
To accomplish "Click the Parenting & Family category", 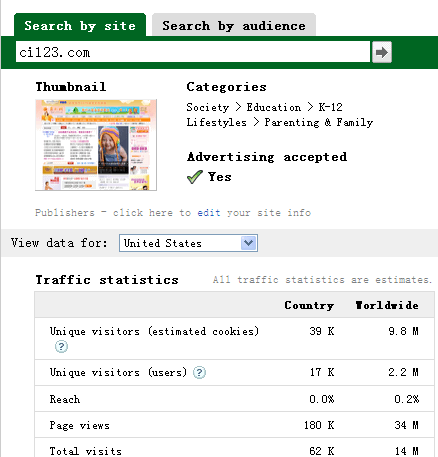I will click(319, 122).
